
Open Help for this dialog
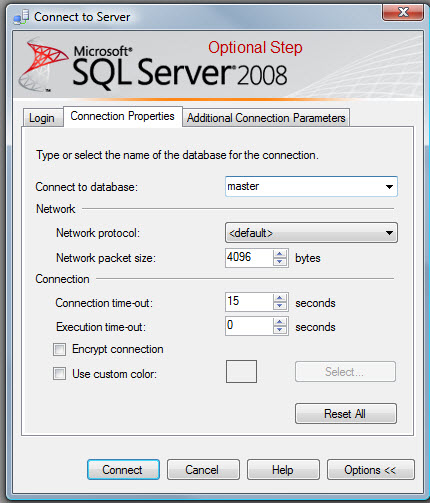coord(283,470)
